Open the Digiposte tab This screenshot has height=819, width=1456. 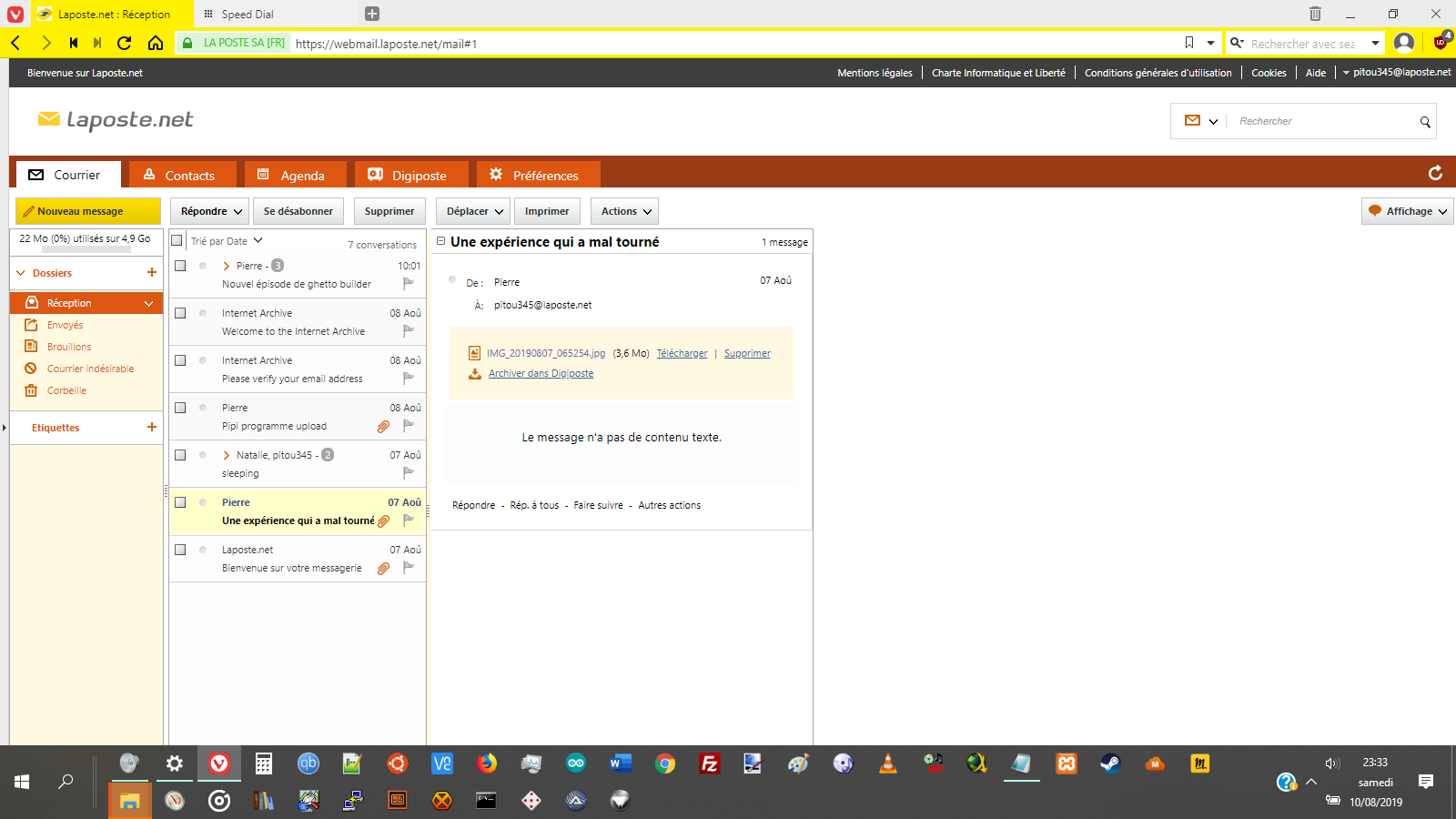coord(411,175)
